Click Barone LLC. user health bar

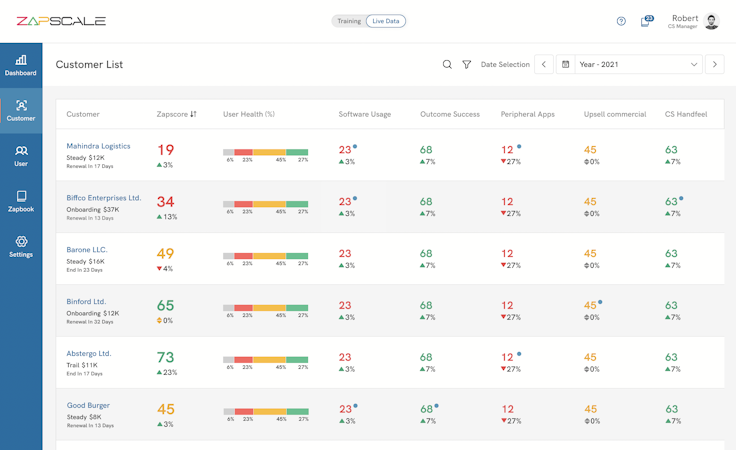pyautogui.click(x=266, y=256)
